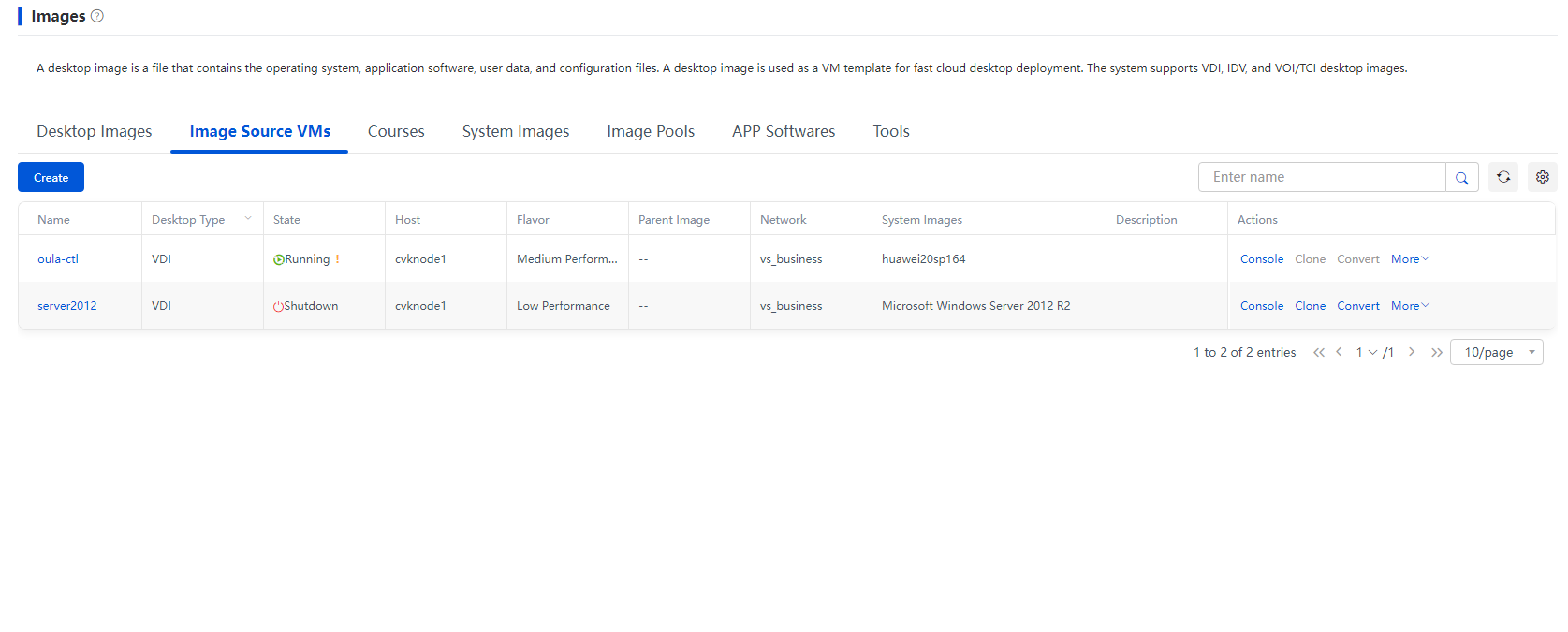Switch to the APP Softwares tab
This screenshot has height=632, width=1568.
(784, 131)
